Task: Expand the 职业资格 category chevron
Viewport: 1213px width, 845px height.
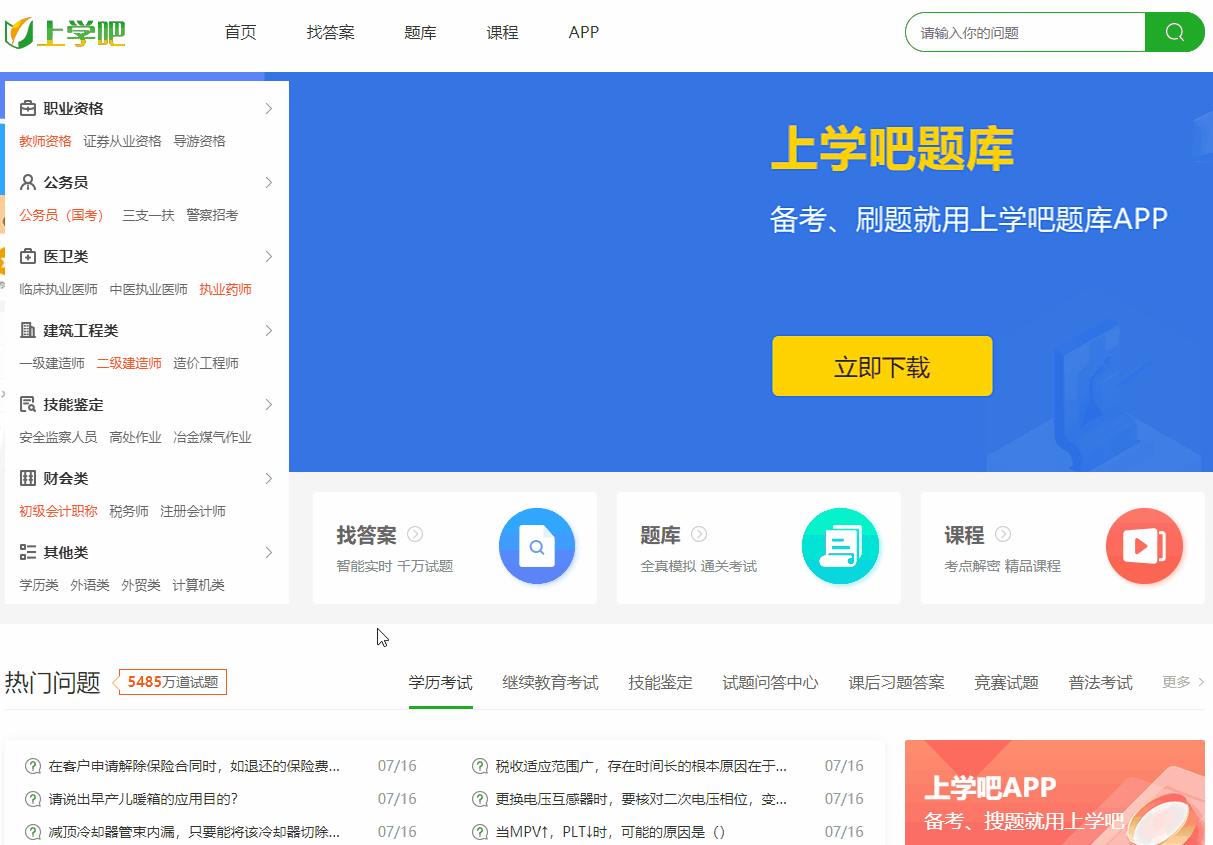Action: click(269, 108)
